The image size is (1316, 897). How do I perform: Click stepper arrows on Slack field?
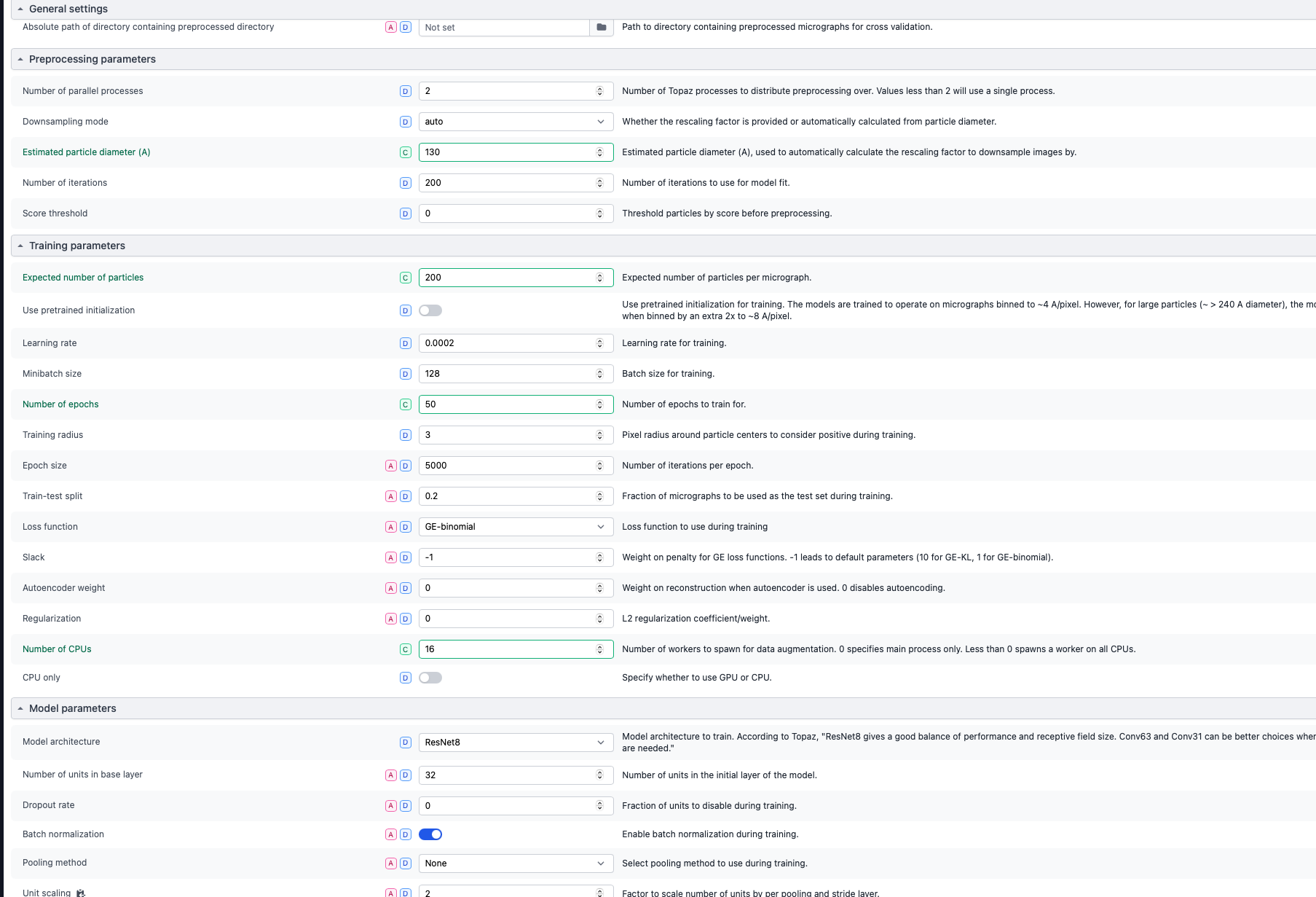pos(600,557)
